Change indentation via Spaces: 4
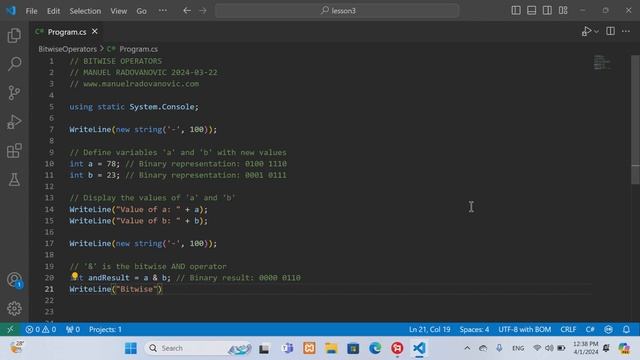The height and width of the screenshot is (360, 640). pyautogui.click(x=474, y=329)
